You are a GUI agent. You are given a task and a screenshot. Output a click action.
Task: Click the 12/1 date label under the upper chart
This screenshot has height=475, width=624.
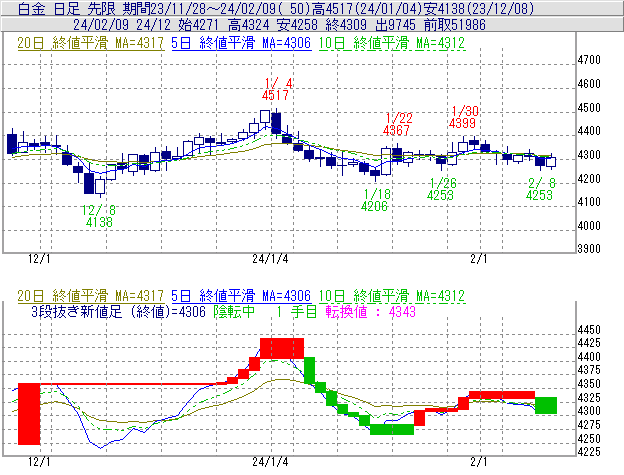pos(39,259)
